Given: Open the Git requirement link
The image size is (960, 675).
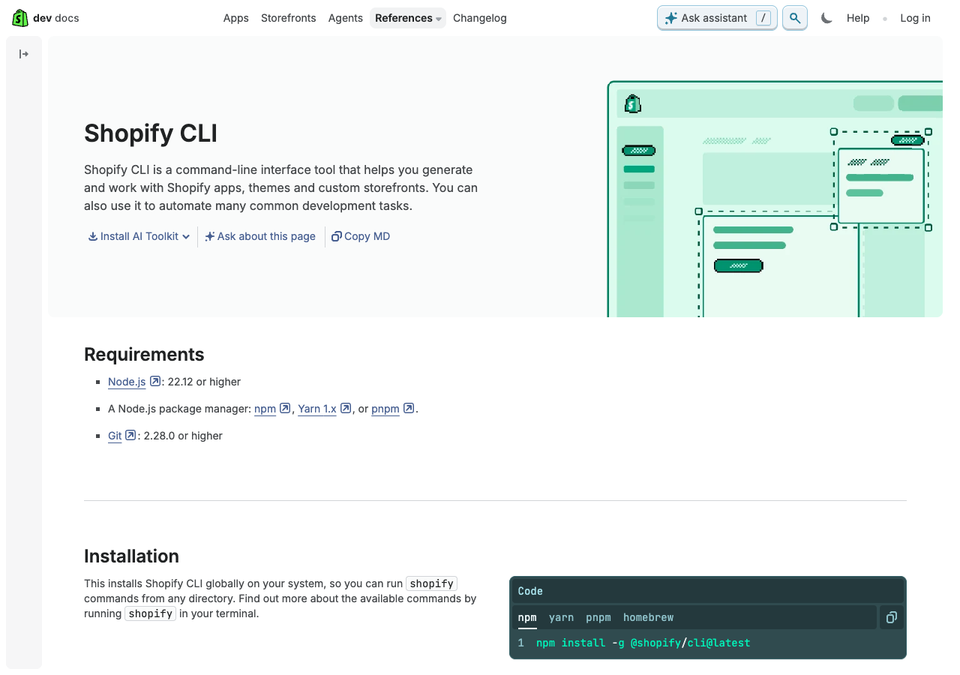Looking at the screenshot, I should coord(114,436).
